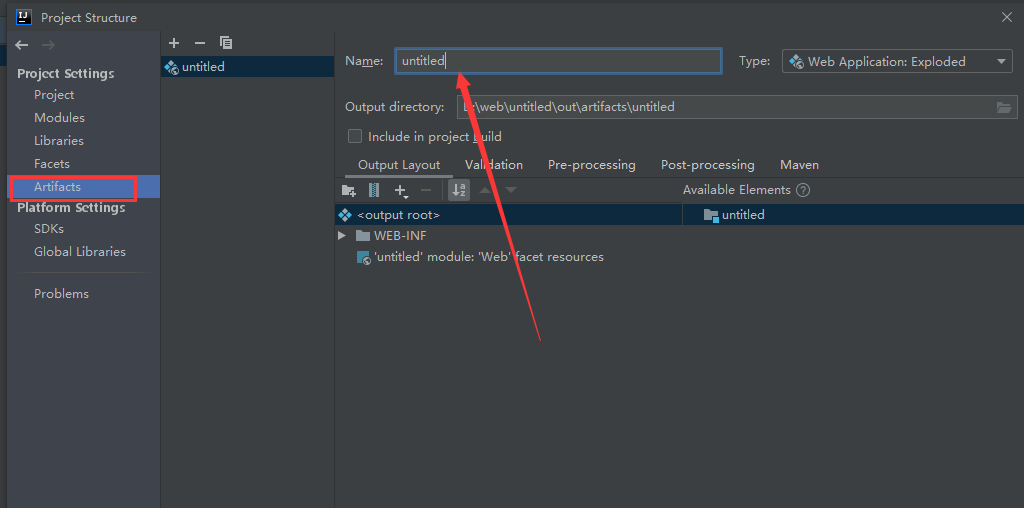The width and height of the screenshot is (1024, 508).
Task: Select untitled under Available Elements
Action: [x=734, y=215]
